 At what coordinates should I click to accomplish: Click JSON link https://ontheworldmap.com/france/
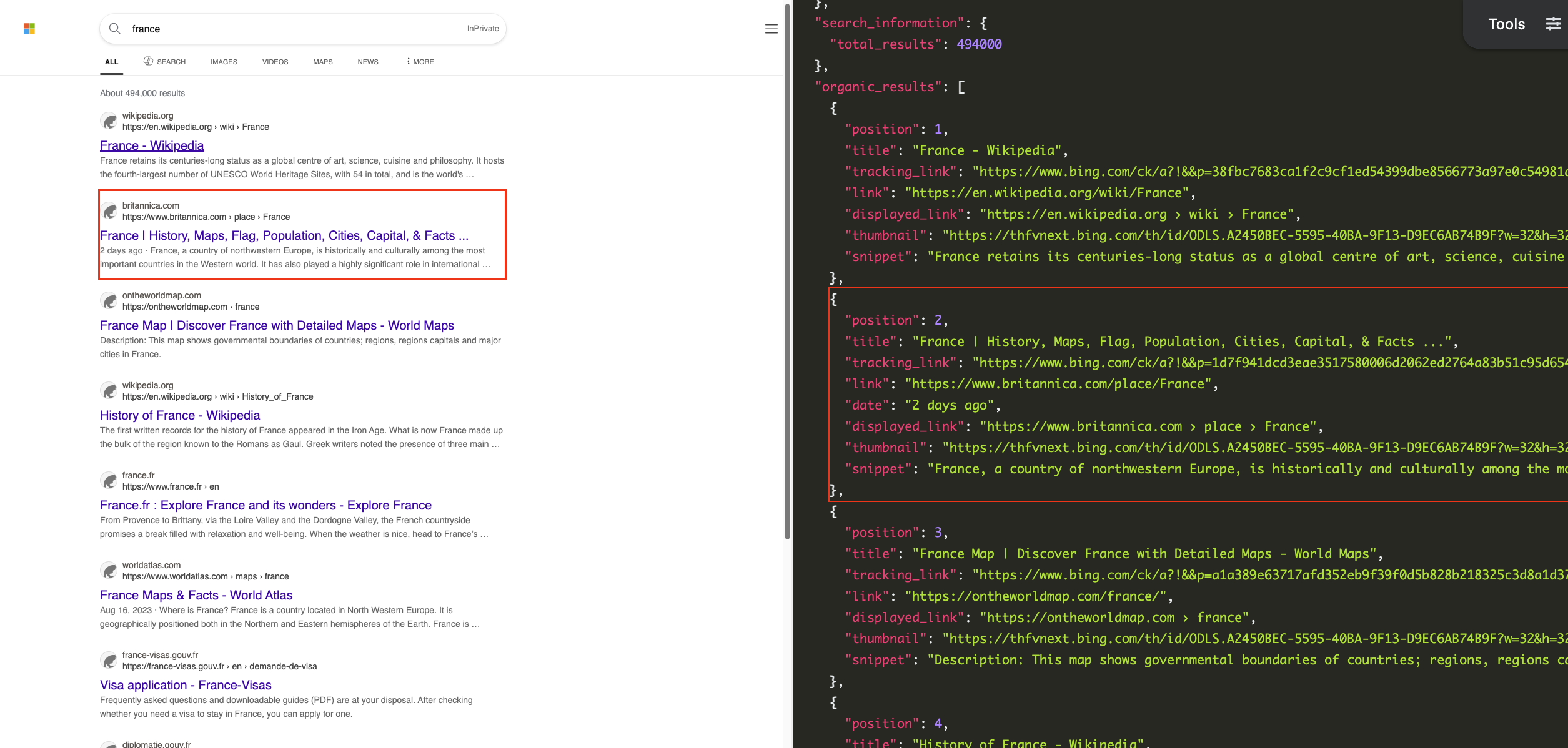point(1036,596)
